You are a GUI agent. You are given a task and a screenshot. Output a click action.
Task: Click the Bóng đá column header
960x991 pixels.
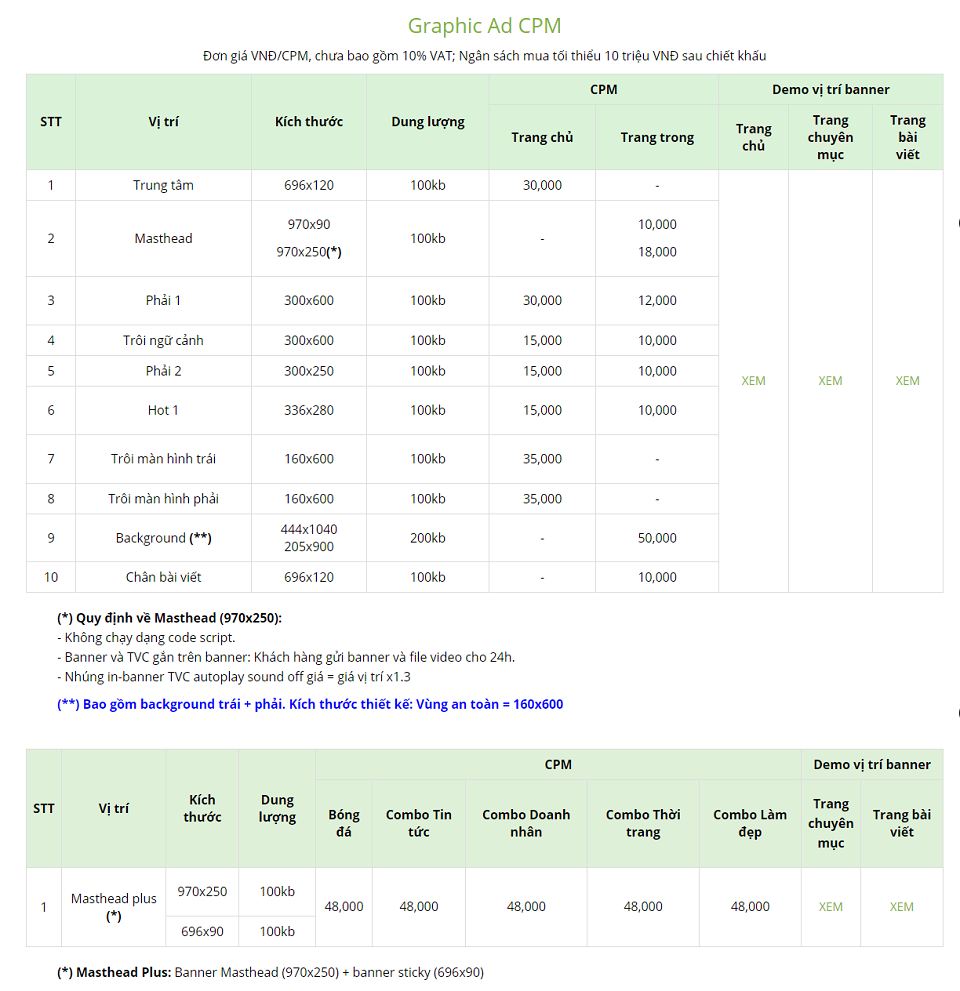[344, 823]
